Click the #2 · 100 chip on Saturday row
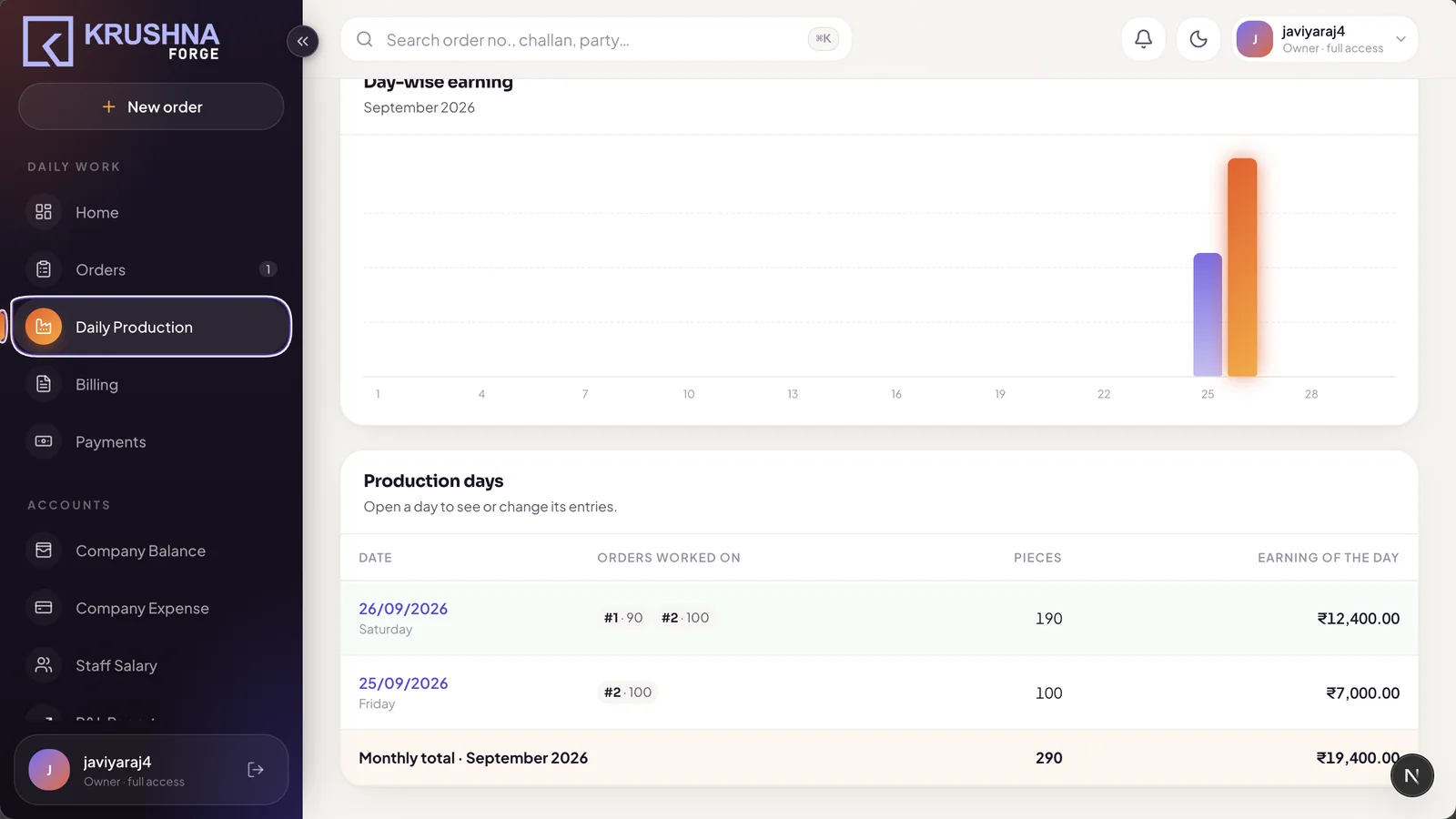Image resolution: width=1456 pixels, height=819 pixels. (x=685, y=618)
